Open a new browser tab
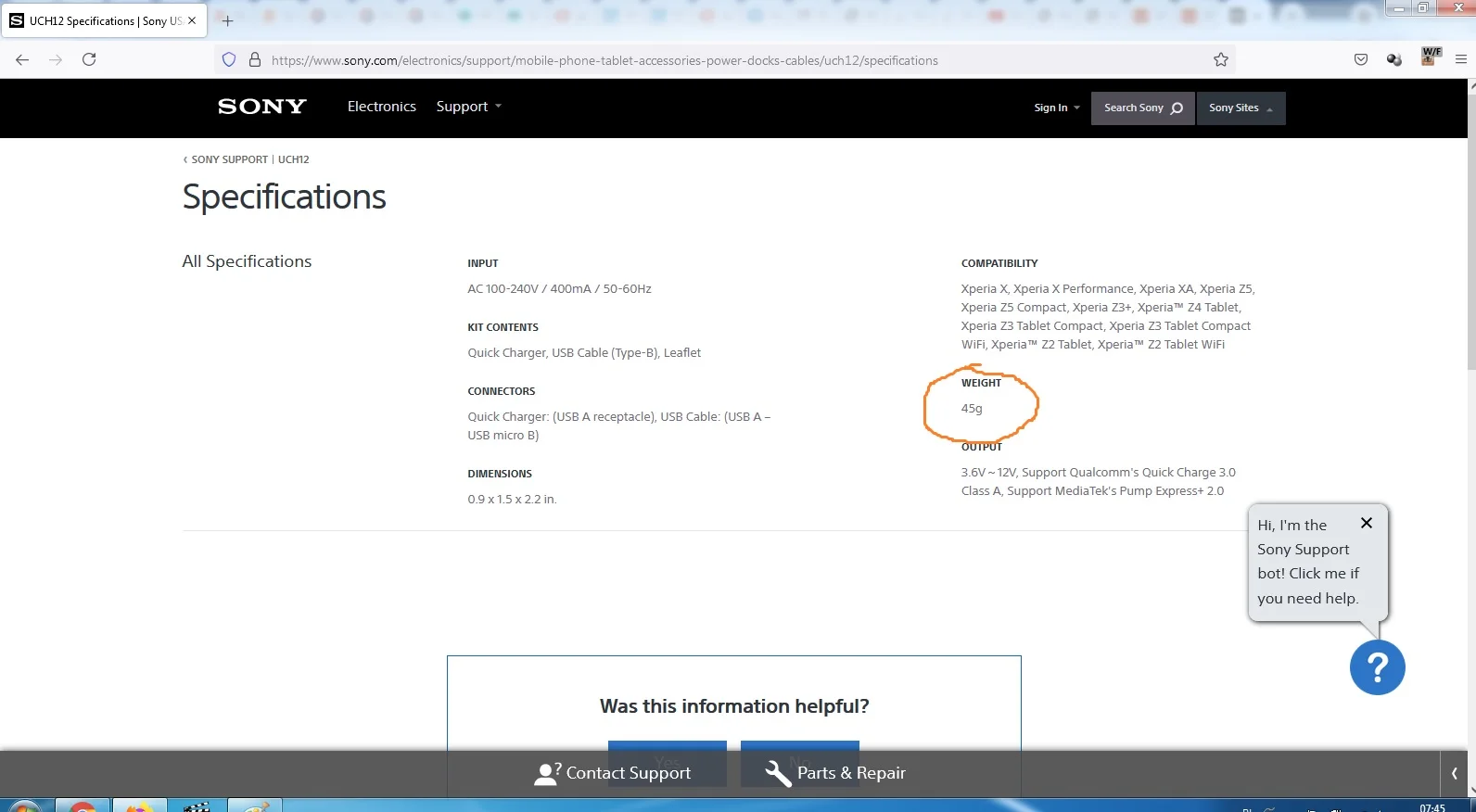Image resolution: width=1476 pixels, height=812 pixels. tap(227, 20)
